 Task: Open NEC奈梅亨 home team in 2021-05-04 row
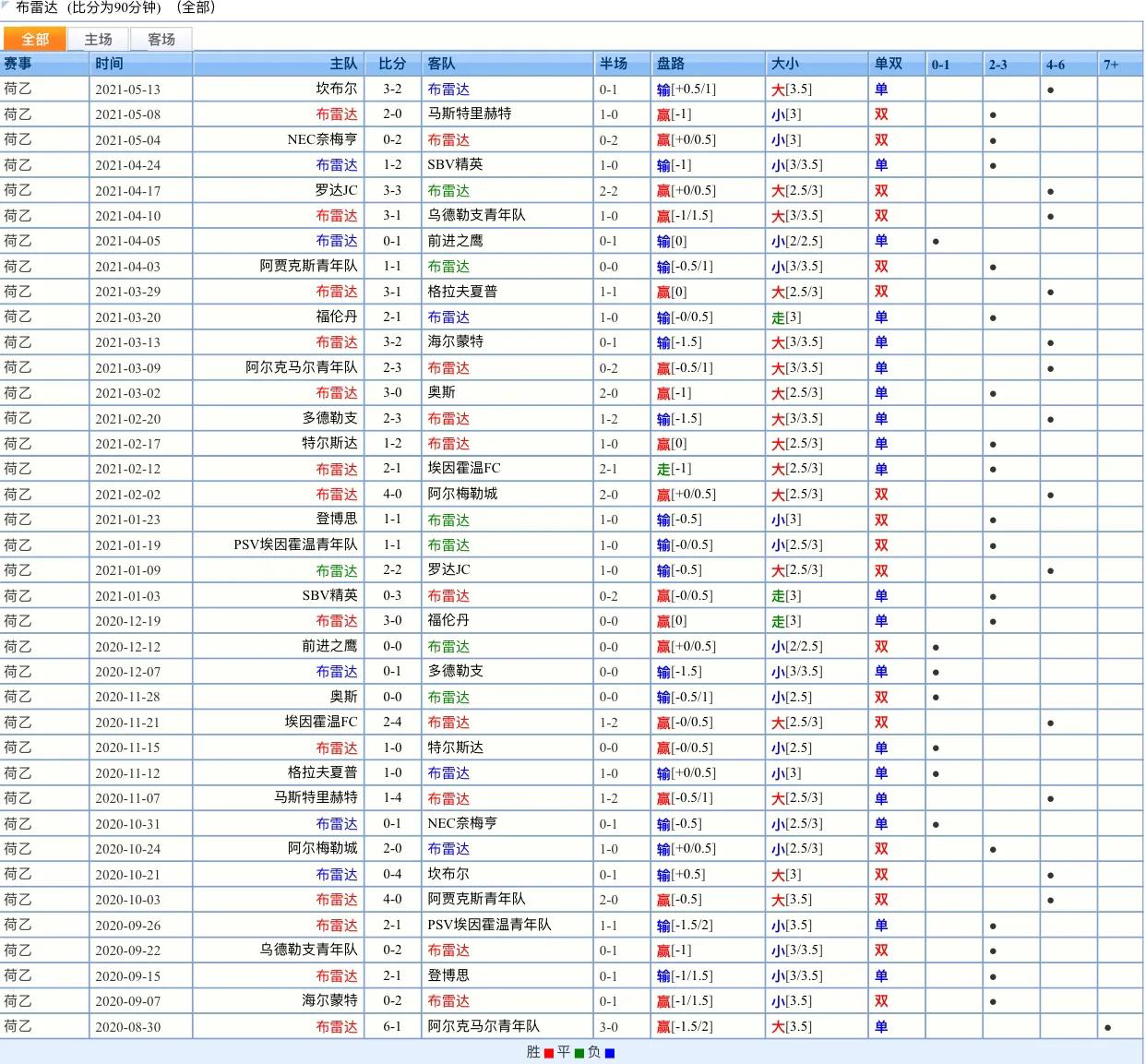tap(322, 140)
